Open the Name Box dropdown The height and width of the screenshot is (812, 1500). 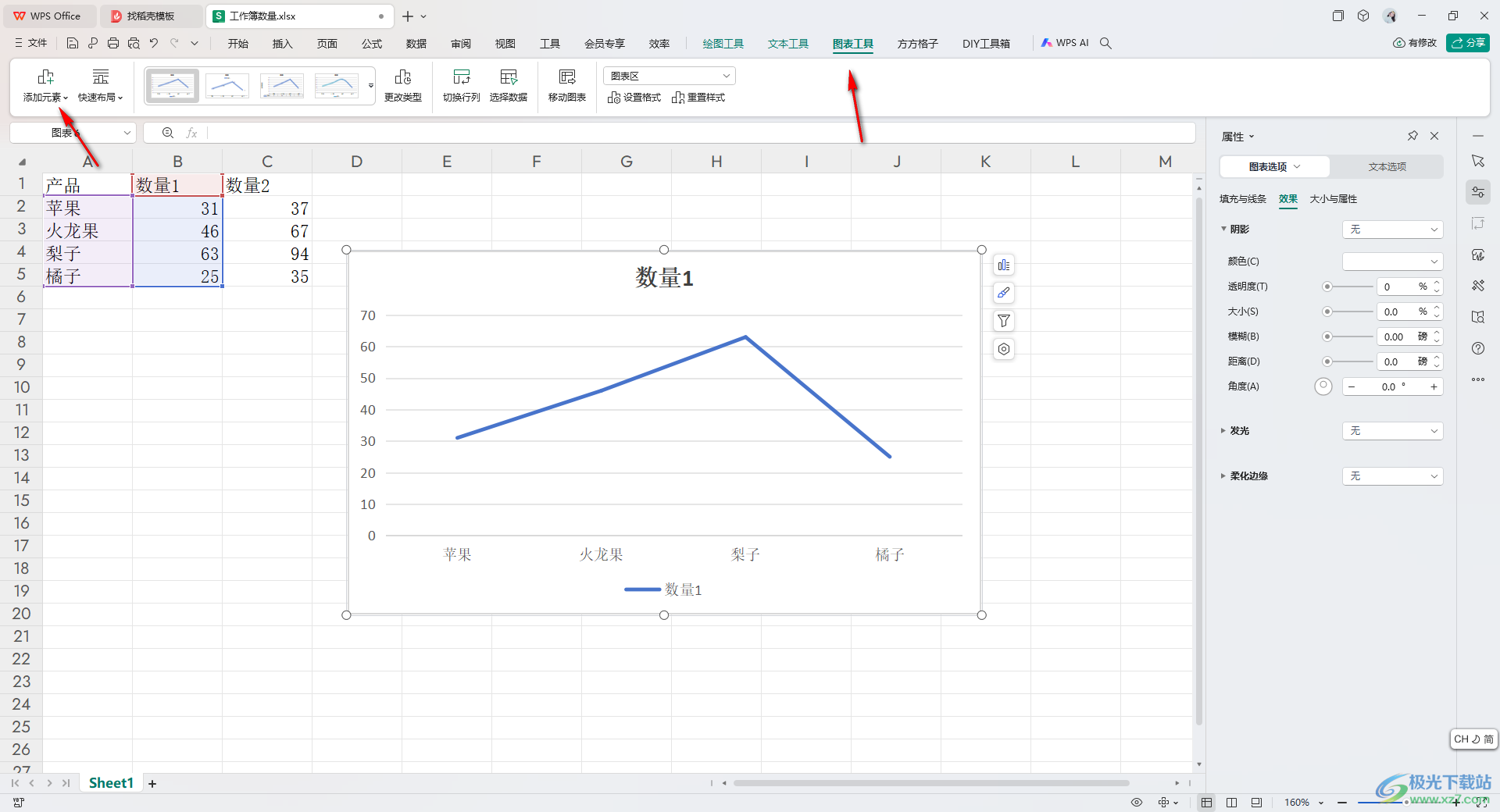click(x=127, y=133)
